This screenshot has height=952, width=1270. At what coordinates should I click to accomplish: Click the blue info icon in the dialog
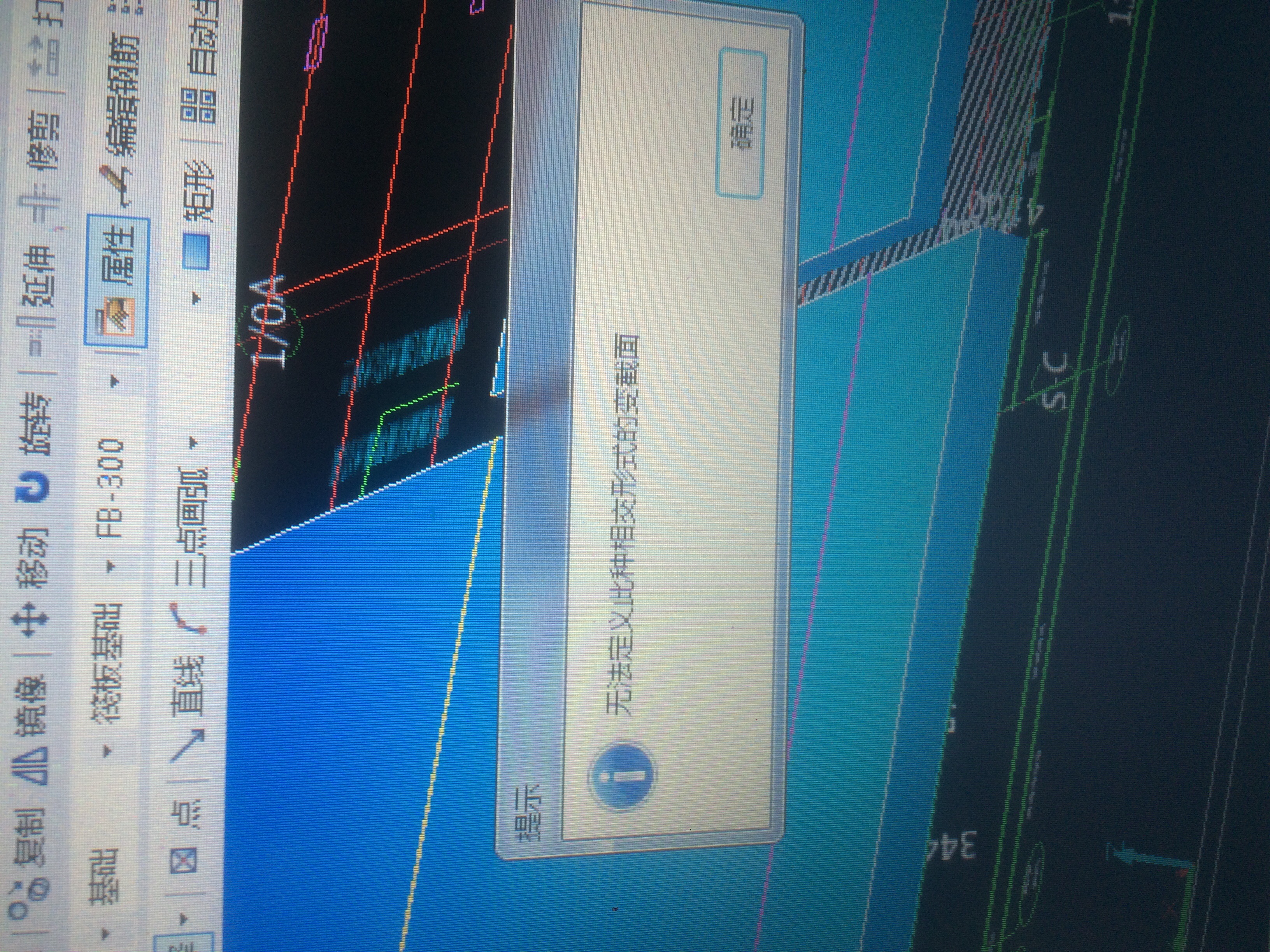622,776
